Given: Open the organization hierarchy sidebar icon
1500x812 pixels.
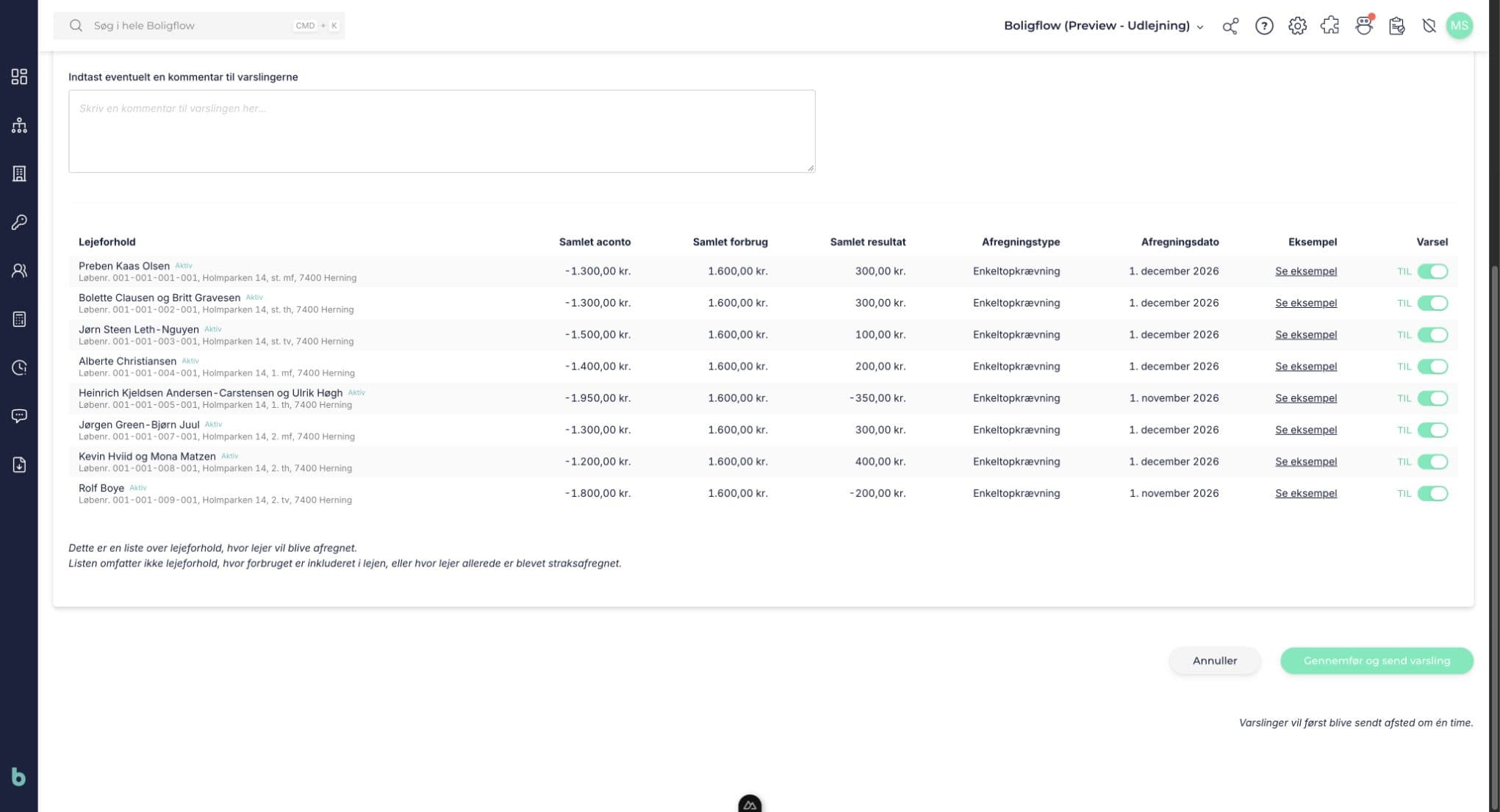Looking at the screenshot, I should (x=19, y=125).
